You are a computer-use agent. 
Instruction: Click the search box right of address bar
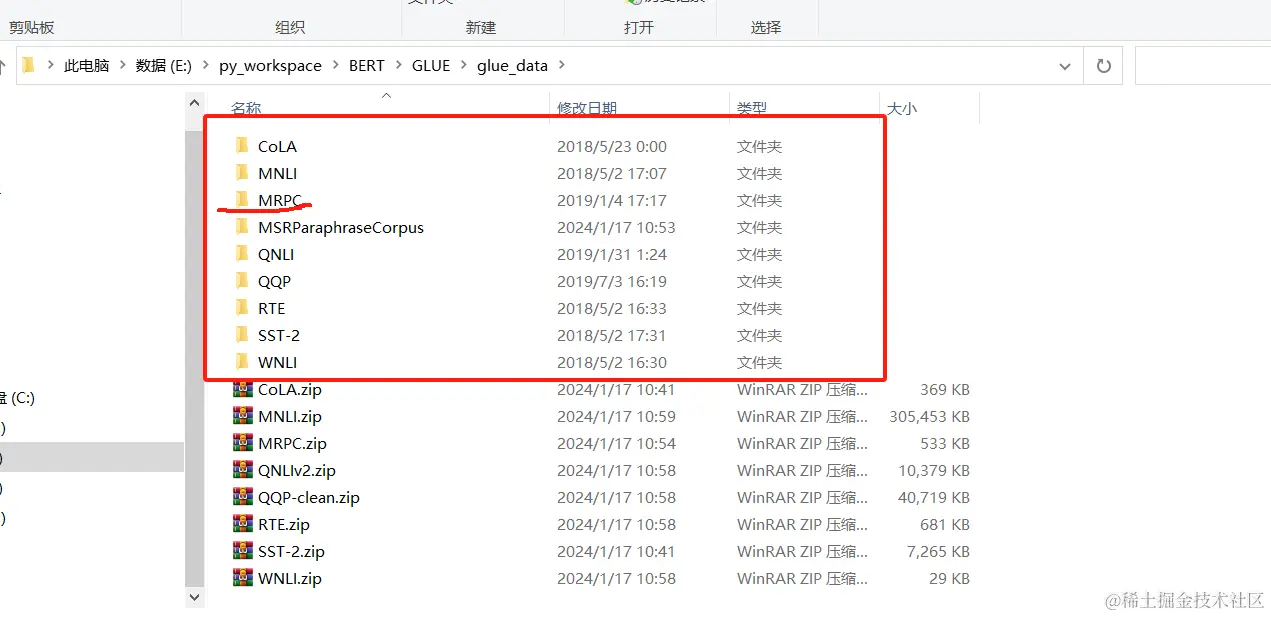pyautogui.click(x=1203, y=66)
